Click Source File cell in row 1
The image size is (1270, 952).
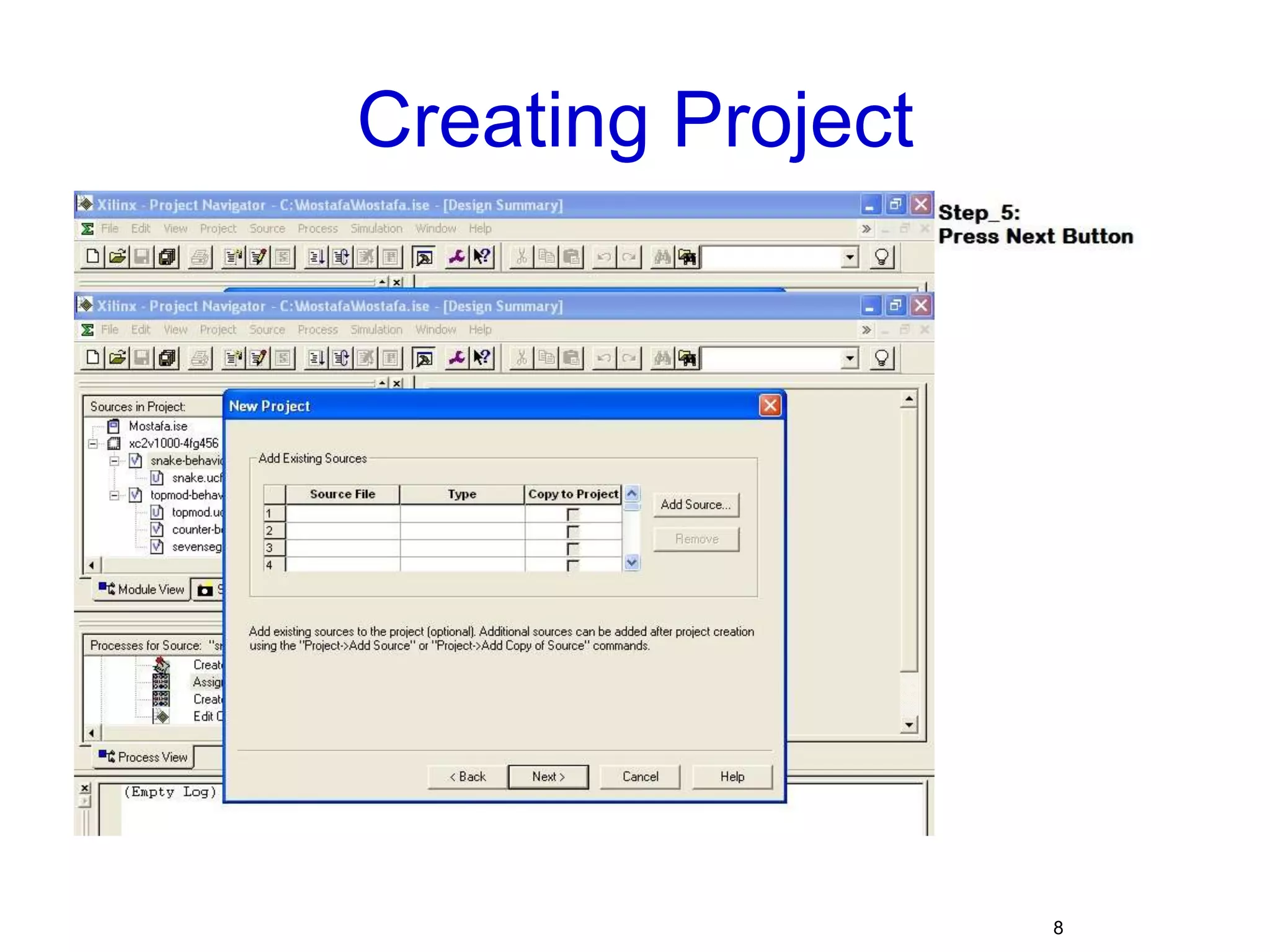[x=342, y=514]
